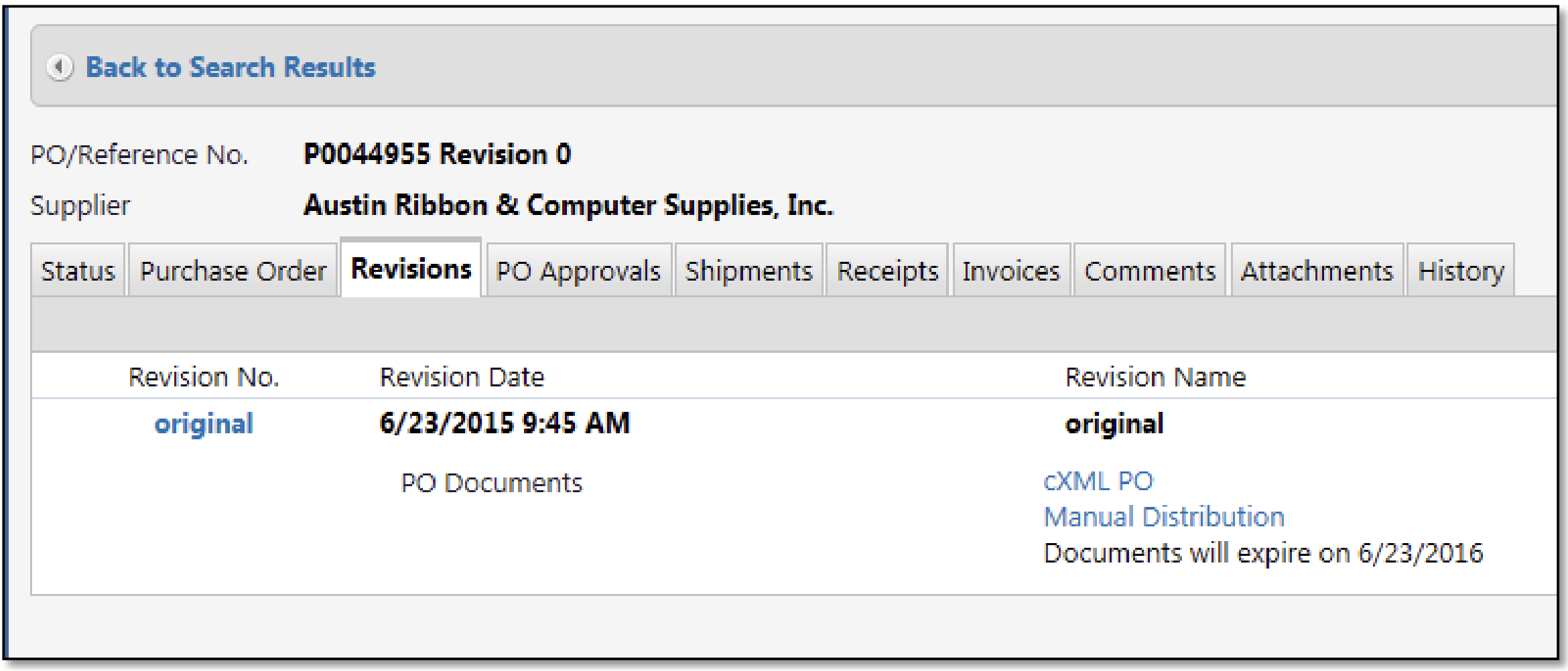Click the Revision Date column header
Image resolution: width=1568 pixels, height=671 pixels.
(x=462, y=378)
